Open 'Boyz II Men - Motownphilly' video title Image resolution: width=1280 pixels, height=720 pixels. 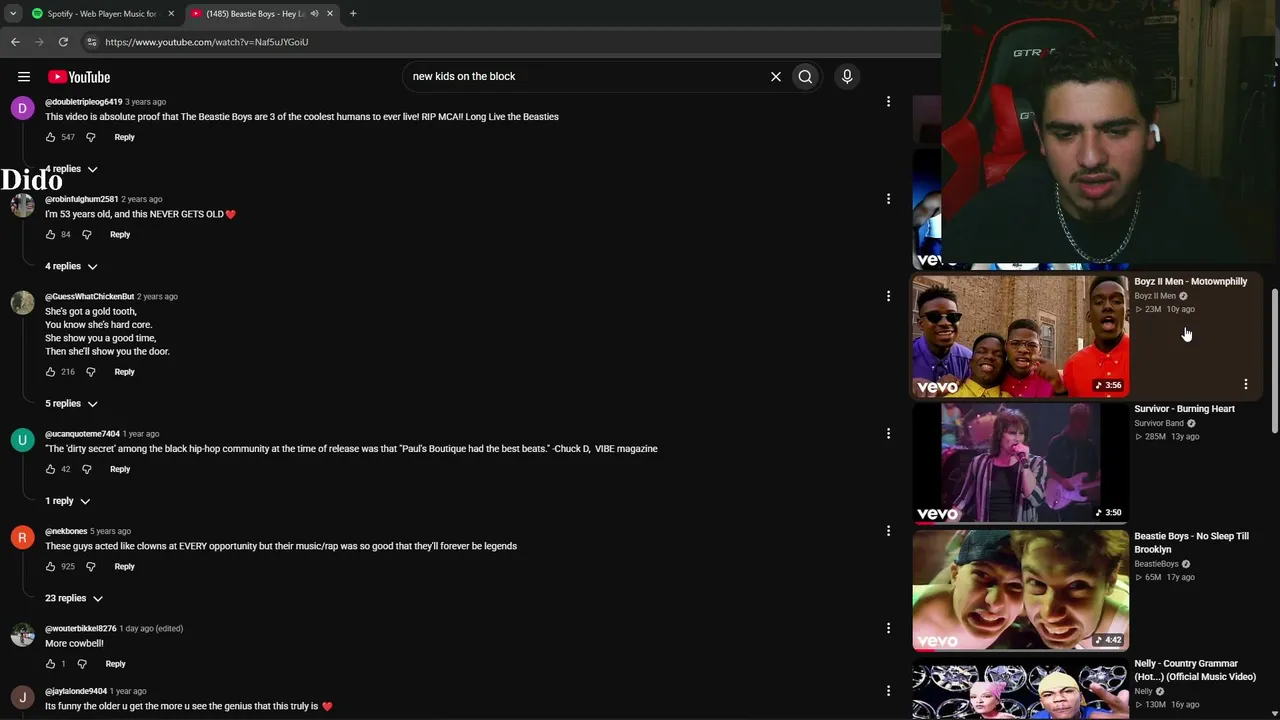pyautogui.click(x=1190, y=282)
